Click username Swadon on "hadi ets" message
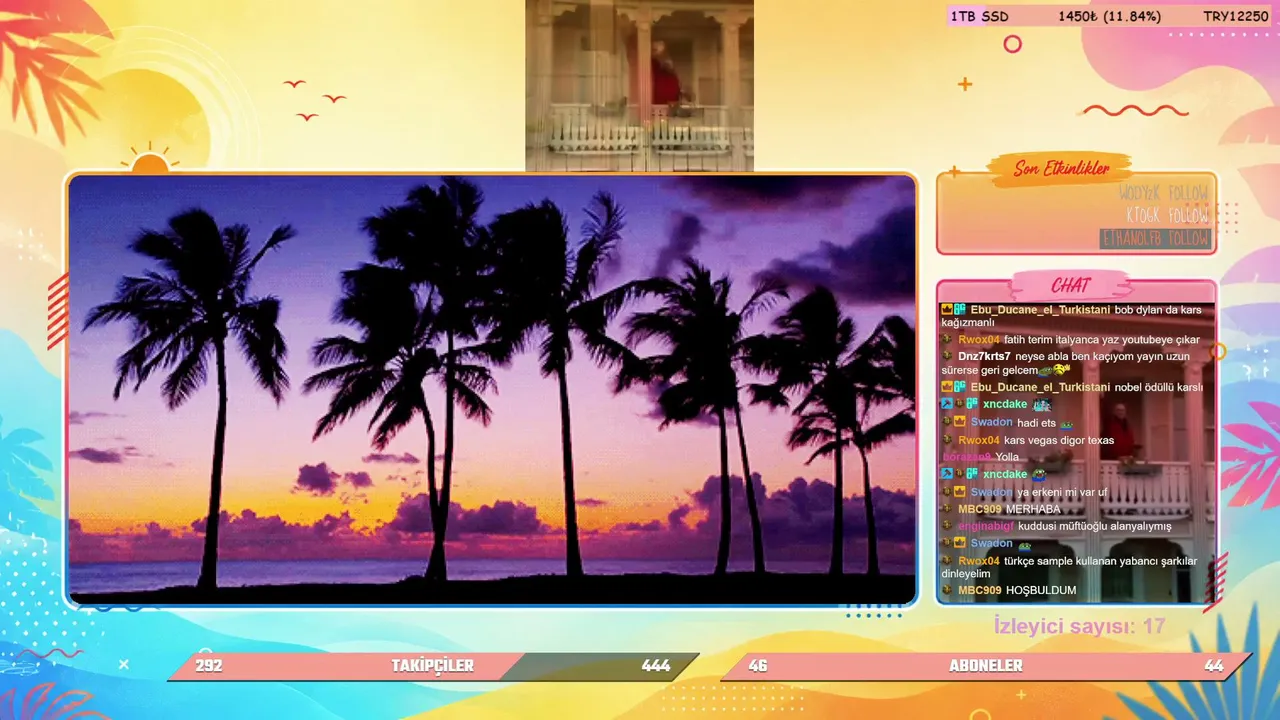Viewport: 1280px width, 720px height. coord(992,423)
